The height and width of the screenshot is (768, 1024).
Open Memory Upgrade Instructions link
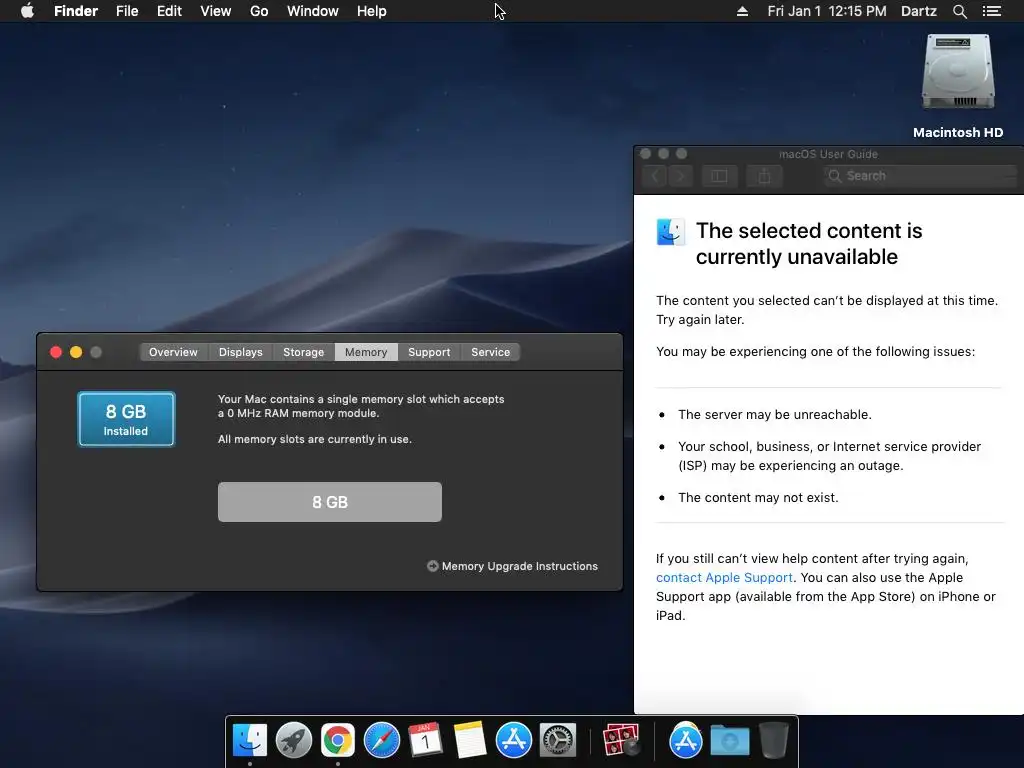point(520,566)
